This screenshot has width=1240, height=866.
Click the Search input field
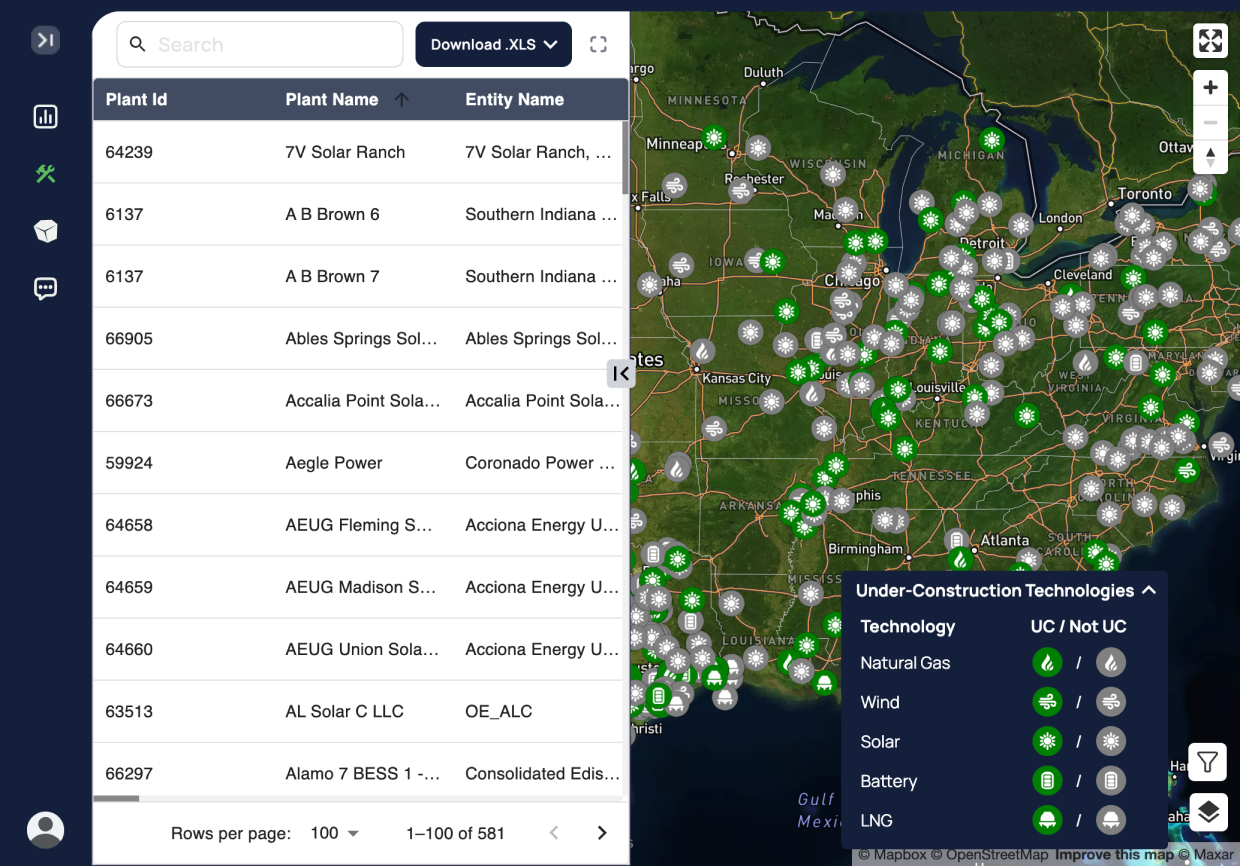[259, 44]
